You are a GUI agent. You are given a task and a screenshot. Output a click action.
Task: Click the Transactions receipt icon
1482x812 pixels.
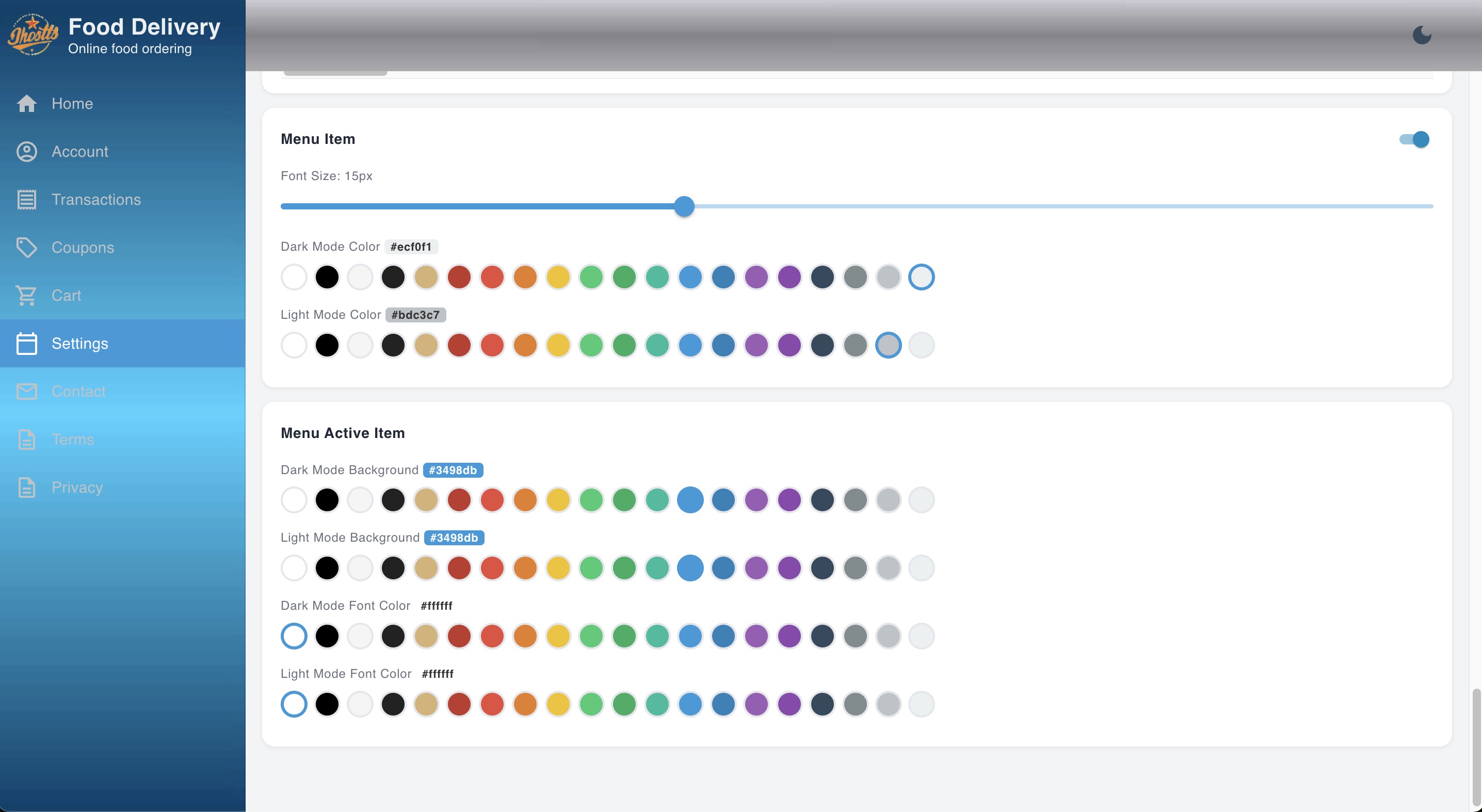26,200
